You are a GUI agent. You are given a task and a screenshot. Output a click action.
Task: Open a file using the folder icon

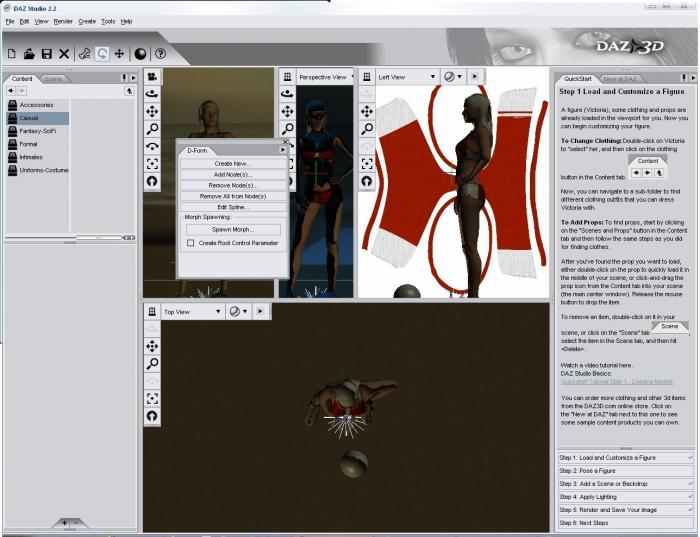pyautogui.click(x=29, y=54)
